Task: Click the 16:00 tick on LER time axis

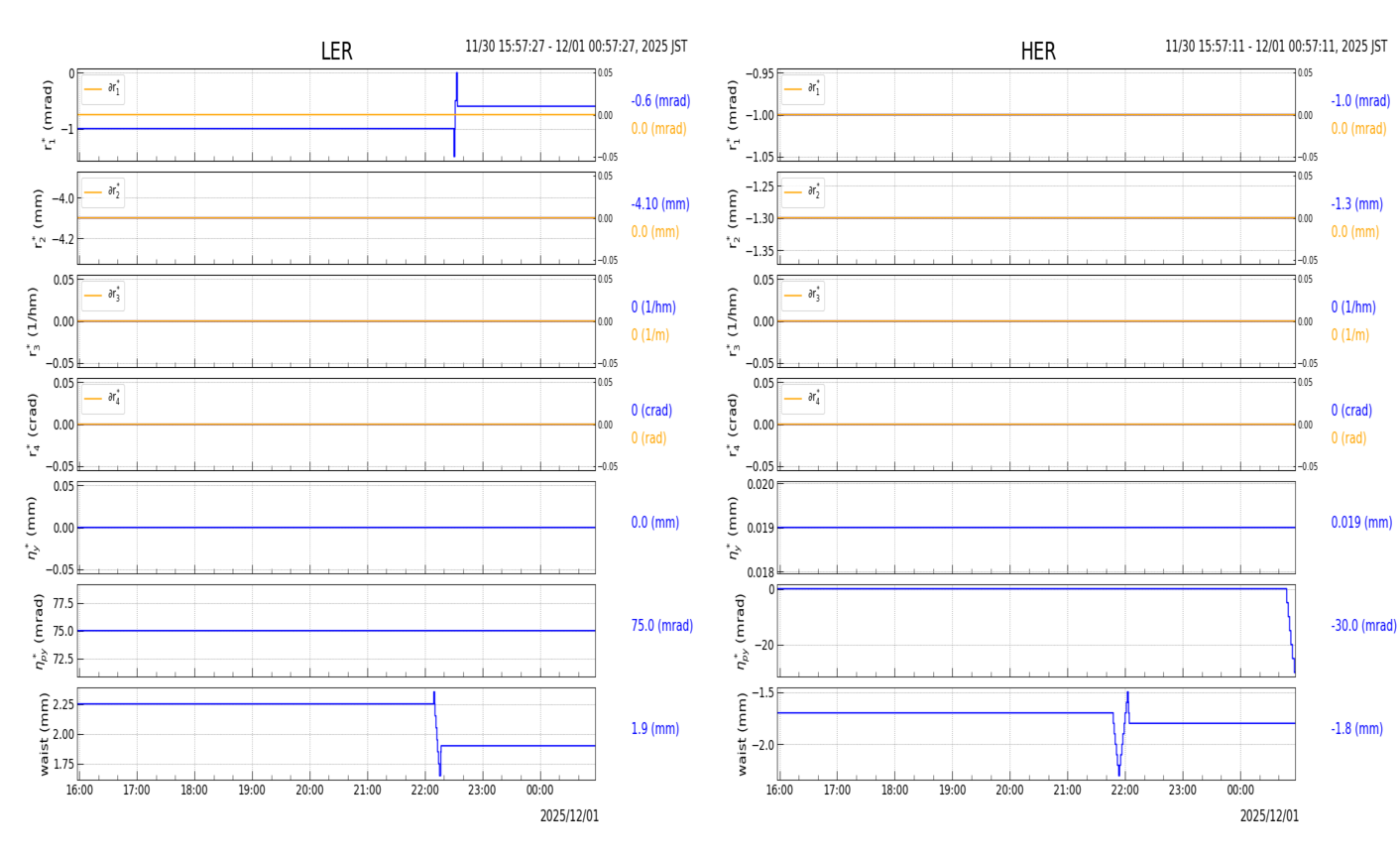Action: pyautogui.click(x=79, y=791)
